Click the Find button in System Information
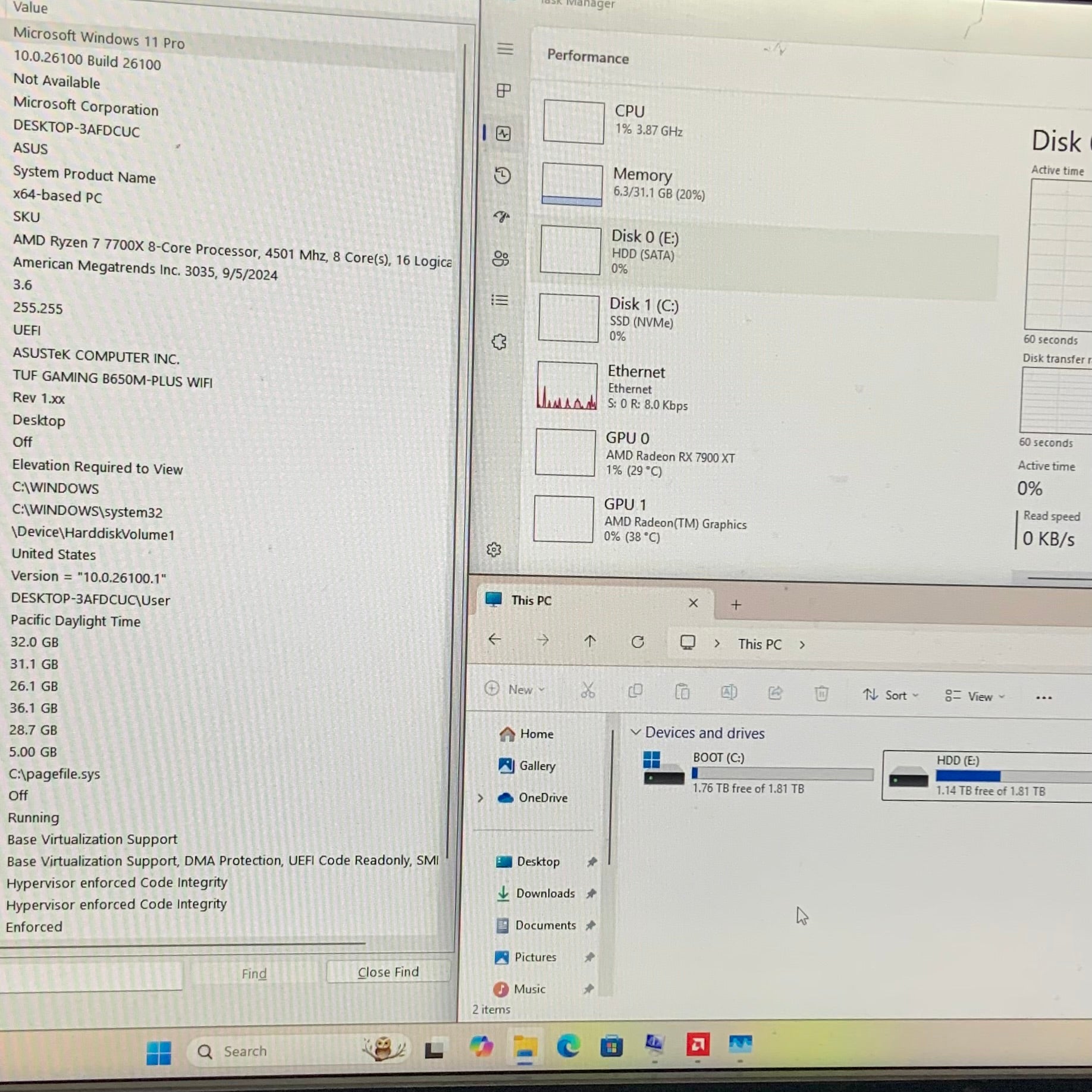Image resolution: width=1092 pixels, height=1092 pixels. (x=254, y=973)
